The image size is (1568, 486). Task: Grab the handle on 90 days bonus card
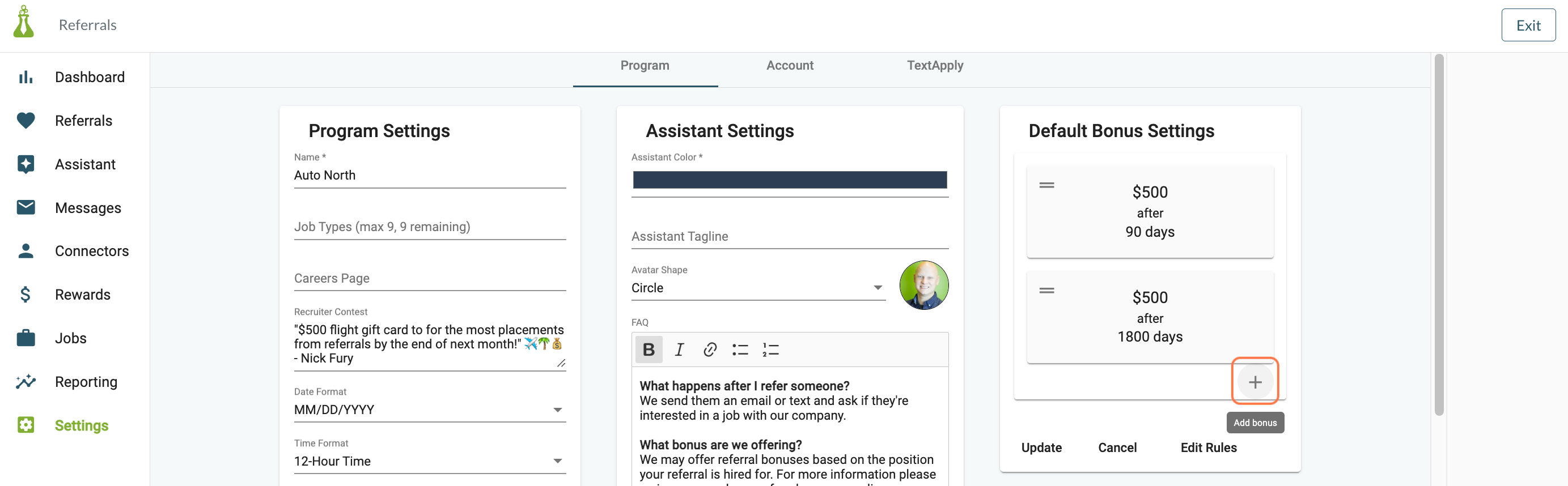click(1046, 185)
